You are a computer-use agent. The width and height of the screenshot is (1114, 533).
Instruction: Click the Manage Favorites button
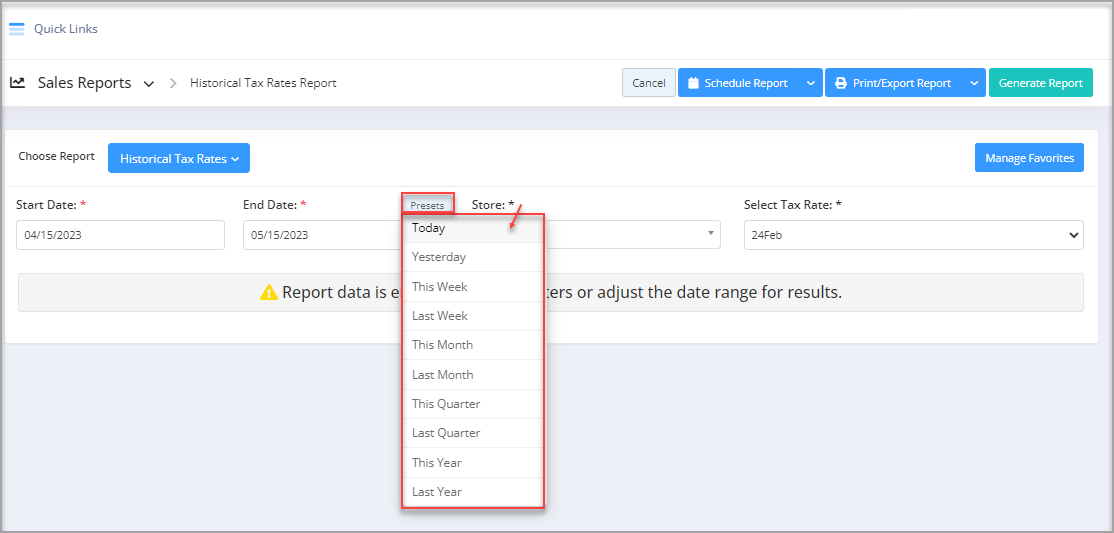coord(1029,158)
